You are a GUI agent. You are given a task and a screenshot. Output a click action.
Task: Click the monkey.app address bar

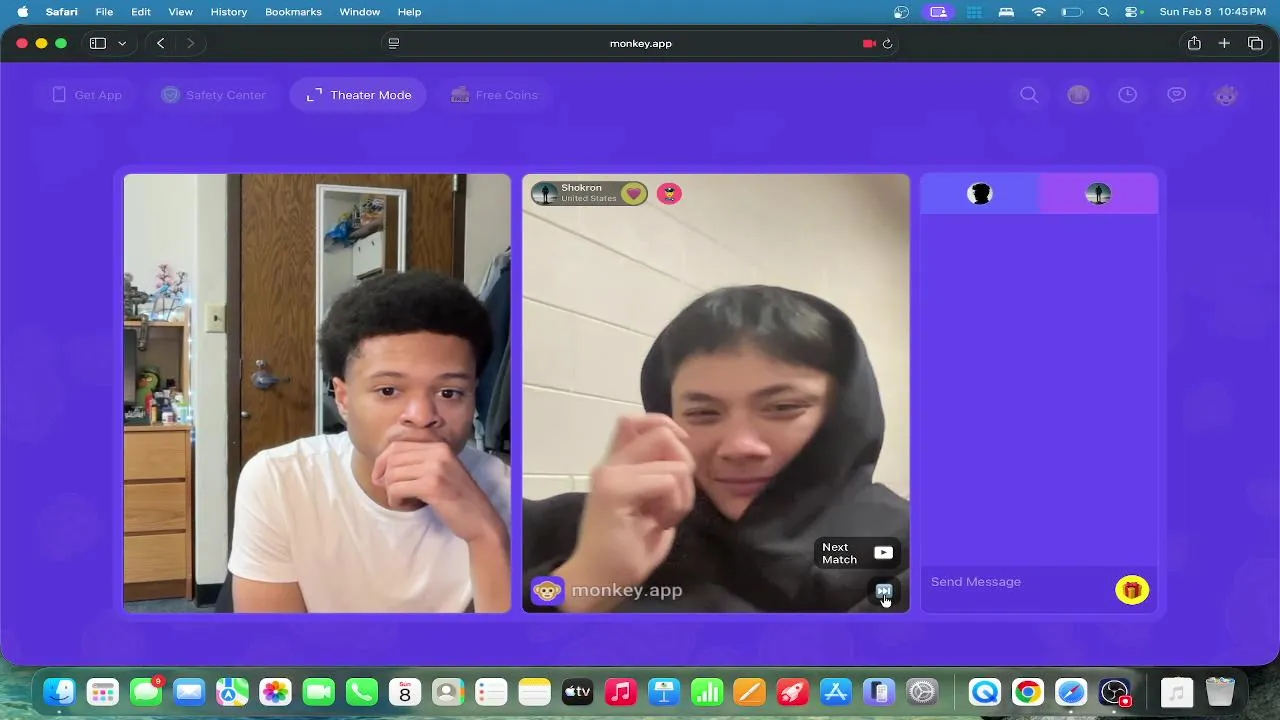(640, 43)
